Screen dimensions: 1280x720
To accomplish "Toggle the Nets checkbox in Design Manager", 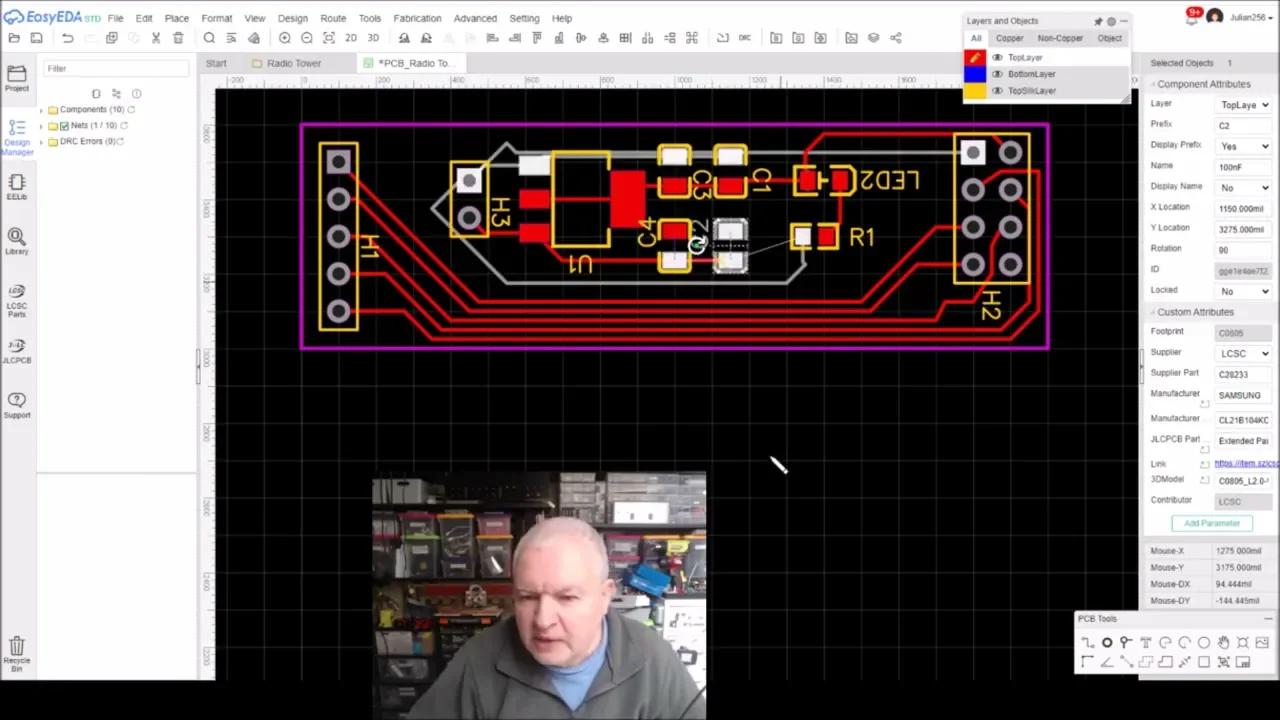I will tap(64, 125).
